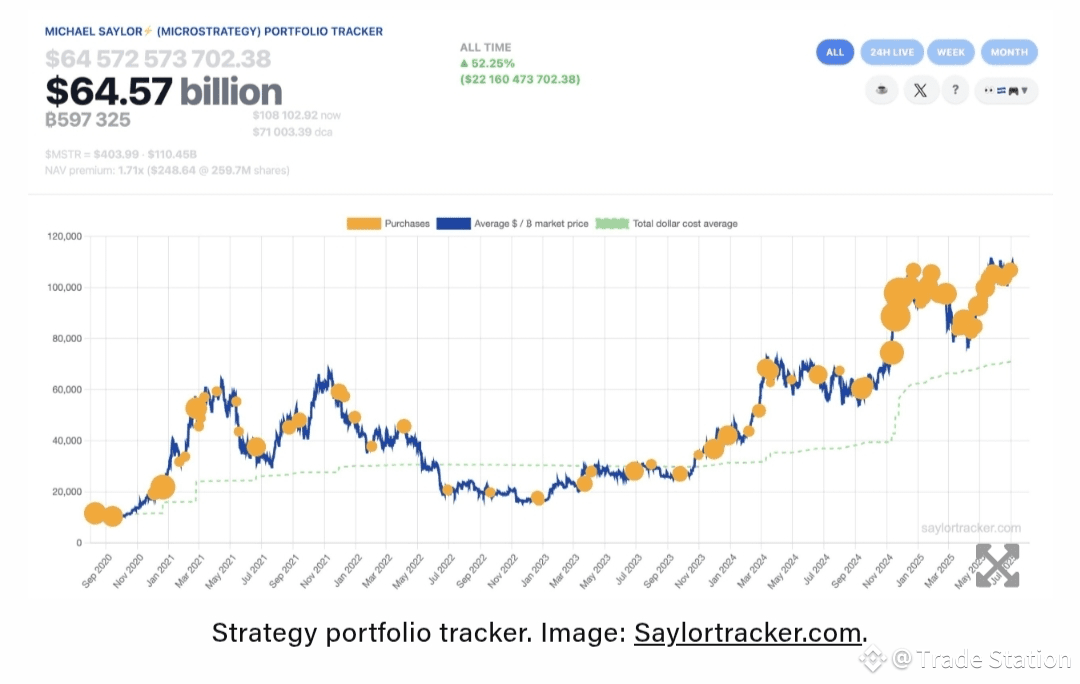The image size is (1080, 684).
Task: Click the $MSTR = $403.99 stock line
Action: tap(121, 154)
